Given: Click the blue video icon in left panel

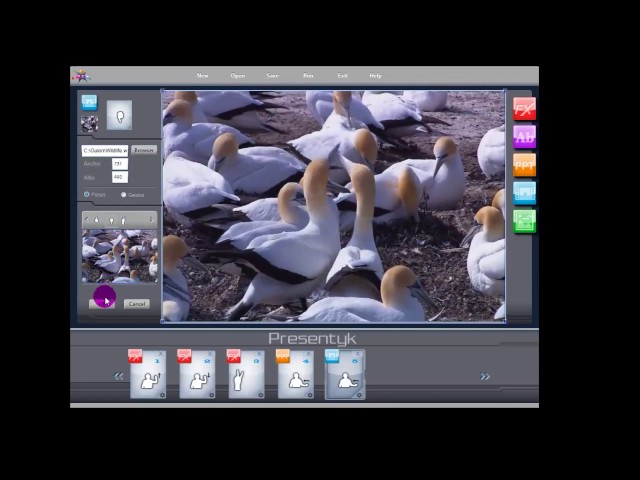Looking at the screenshot, I should (x=89, y=102).
